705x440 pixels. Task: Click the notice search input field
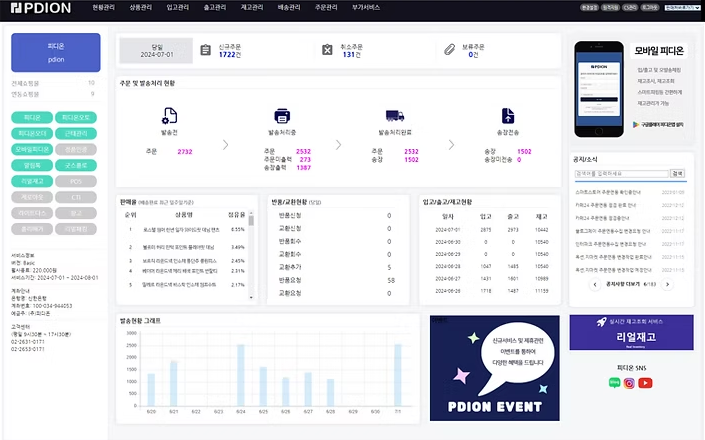[x=620, y=173]
